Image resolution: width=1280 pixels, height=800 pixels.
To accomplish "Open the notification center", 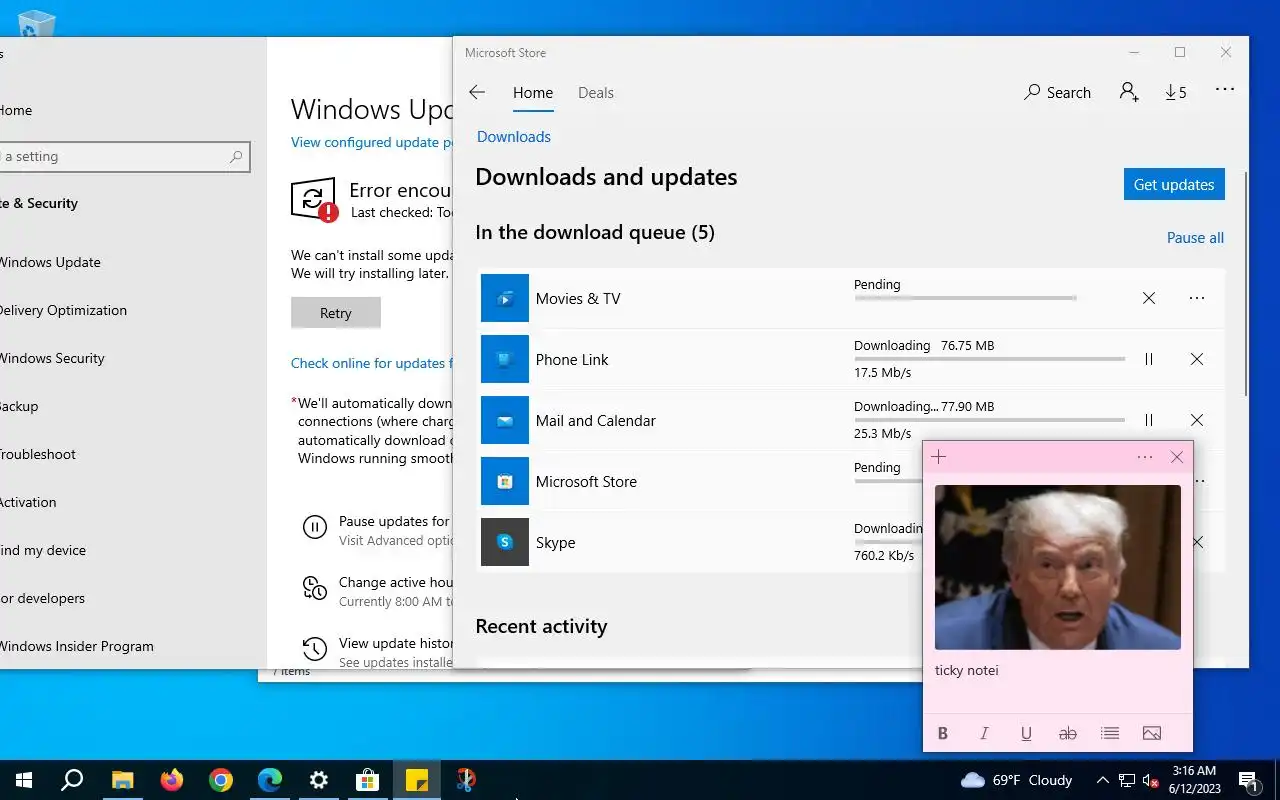I will coord(1248,780).
